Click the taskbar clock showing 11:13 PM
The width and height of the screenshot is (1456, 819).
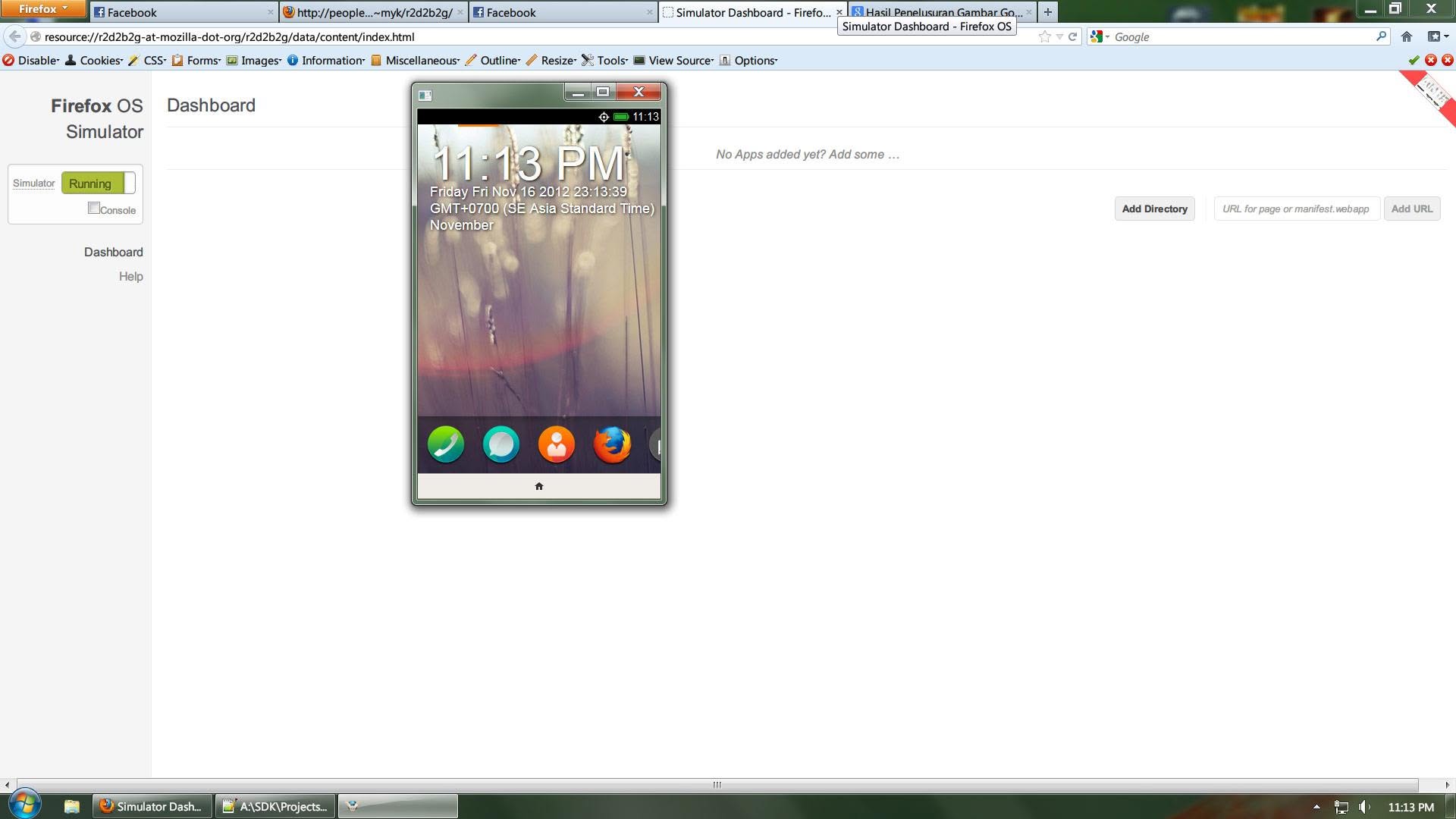(1410, 807)
